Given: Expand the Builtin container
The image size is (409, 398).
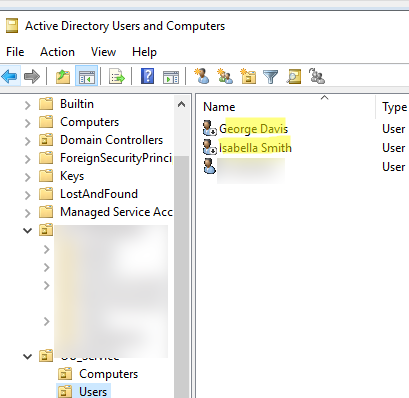Looking at the screenshot, I should (x=28, y=105).
